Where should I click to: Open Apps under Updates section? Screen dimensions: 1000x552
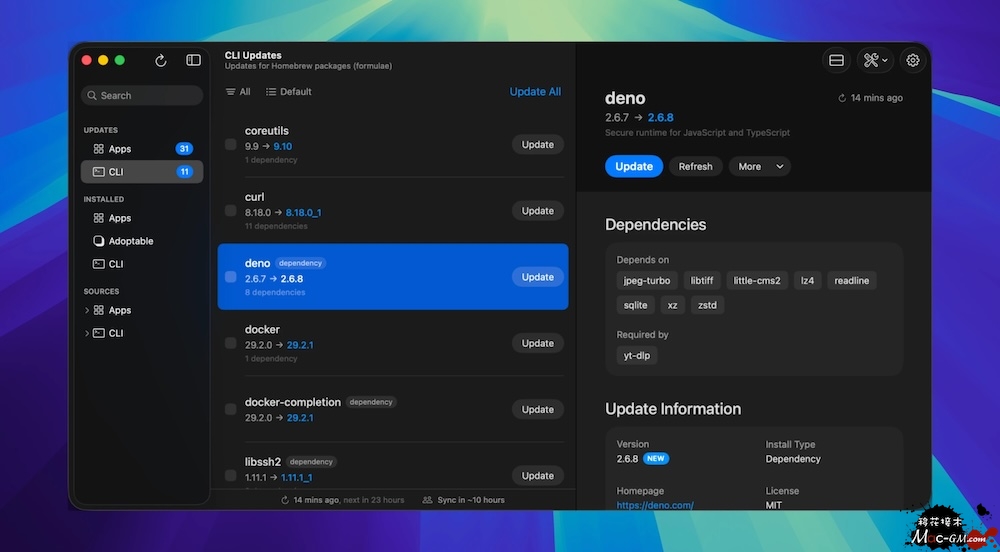[x=120, y=149]
